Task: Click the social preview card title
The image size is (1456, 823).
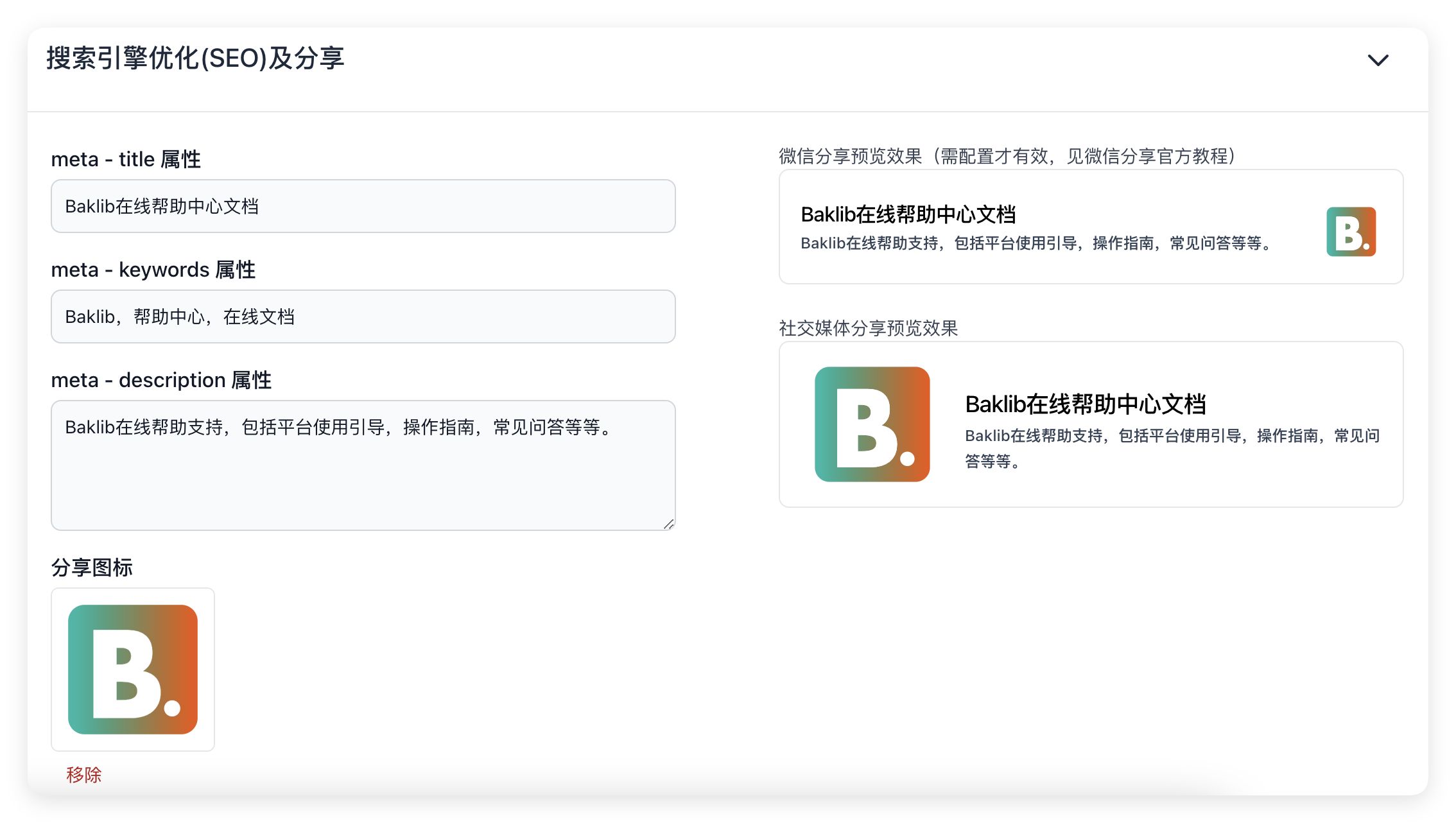Action: (x=1085, y=404)
